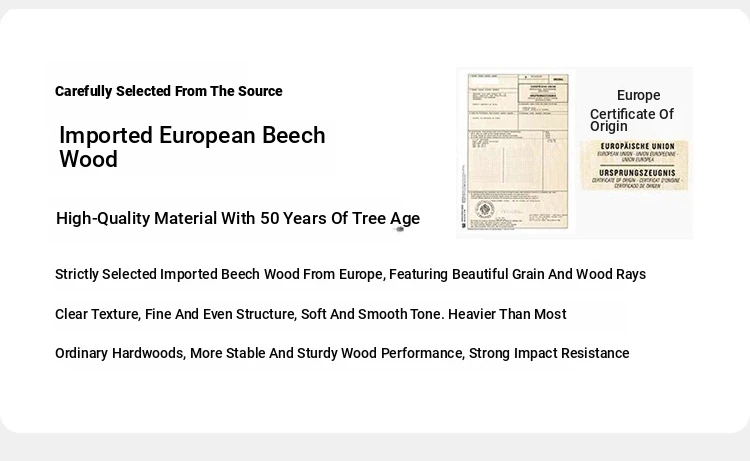The height and width of the screenshot is (461, 750).
Task: Click the 'Imported European Beech Wood' heading
Action: point(192,147)
